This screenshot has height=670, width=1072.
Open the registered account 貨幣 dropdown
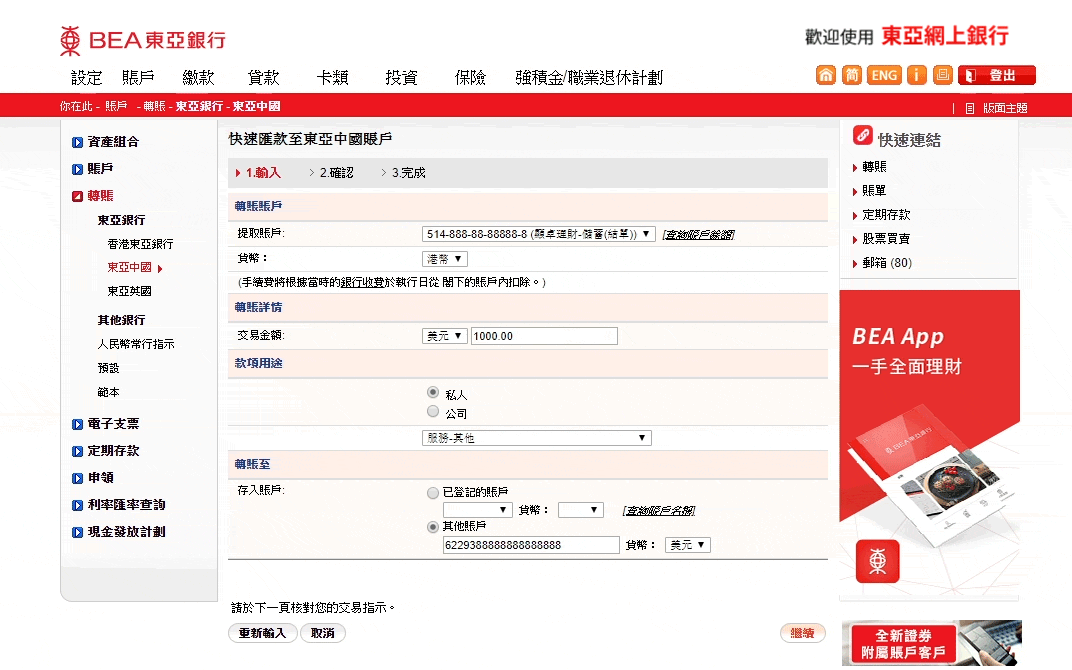pyautogui.click(x=580, y=510)
